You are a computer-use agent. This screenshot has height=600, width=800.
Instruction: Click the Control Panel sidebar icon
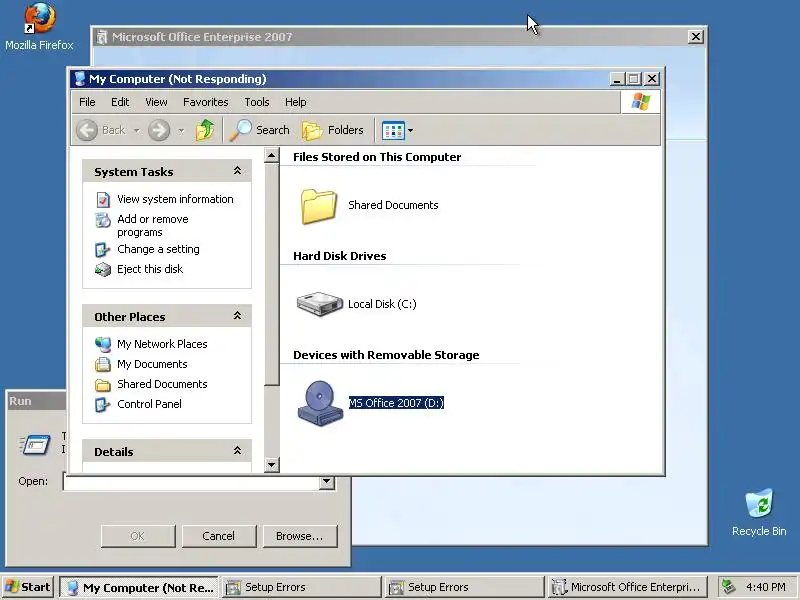click(103, 405)
